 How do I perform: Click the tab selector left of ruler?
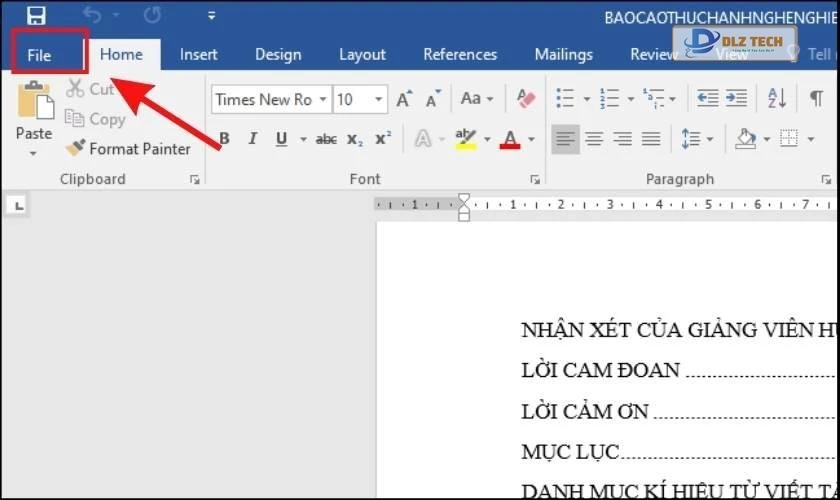(17, 207)
